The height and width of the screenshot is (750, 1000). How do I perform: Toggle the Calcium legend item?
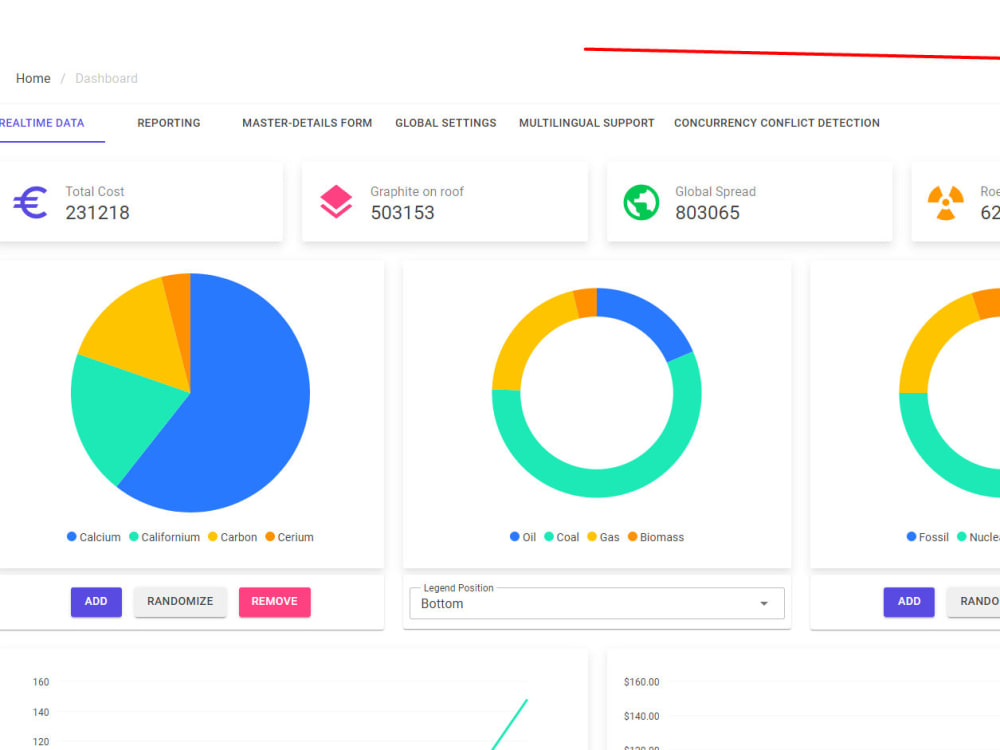(94, 537)
